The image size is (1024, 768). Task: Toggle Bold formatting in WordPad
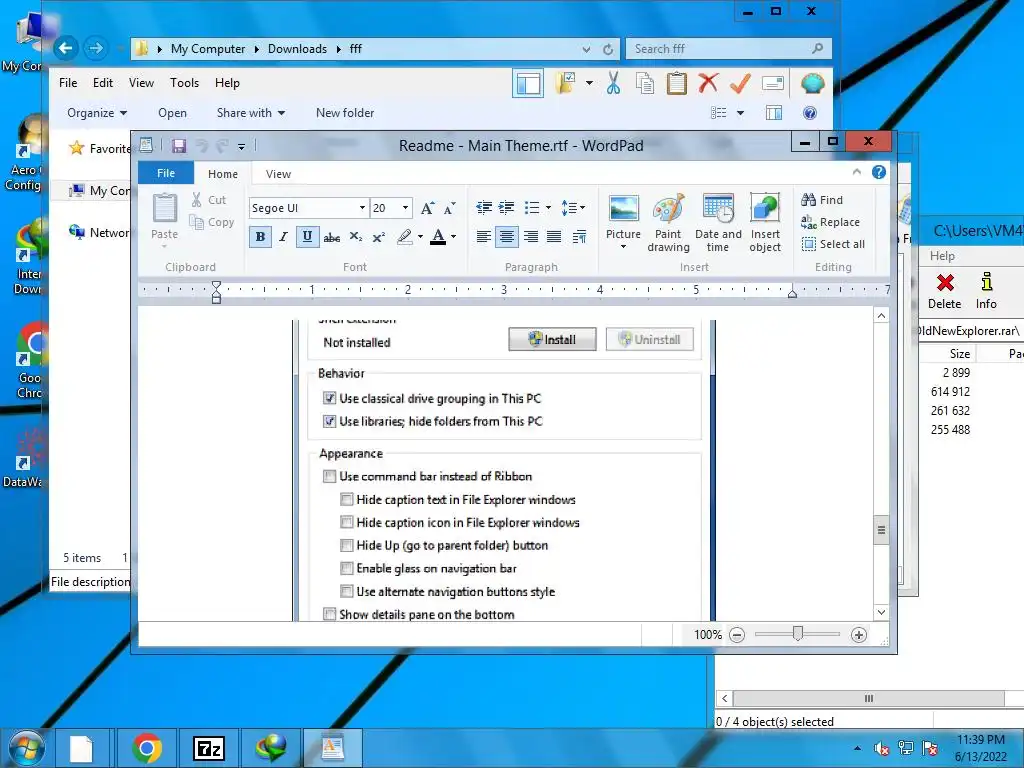pyautogui.click(x=261, y=236)
